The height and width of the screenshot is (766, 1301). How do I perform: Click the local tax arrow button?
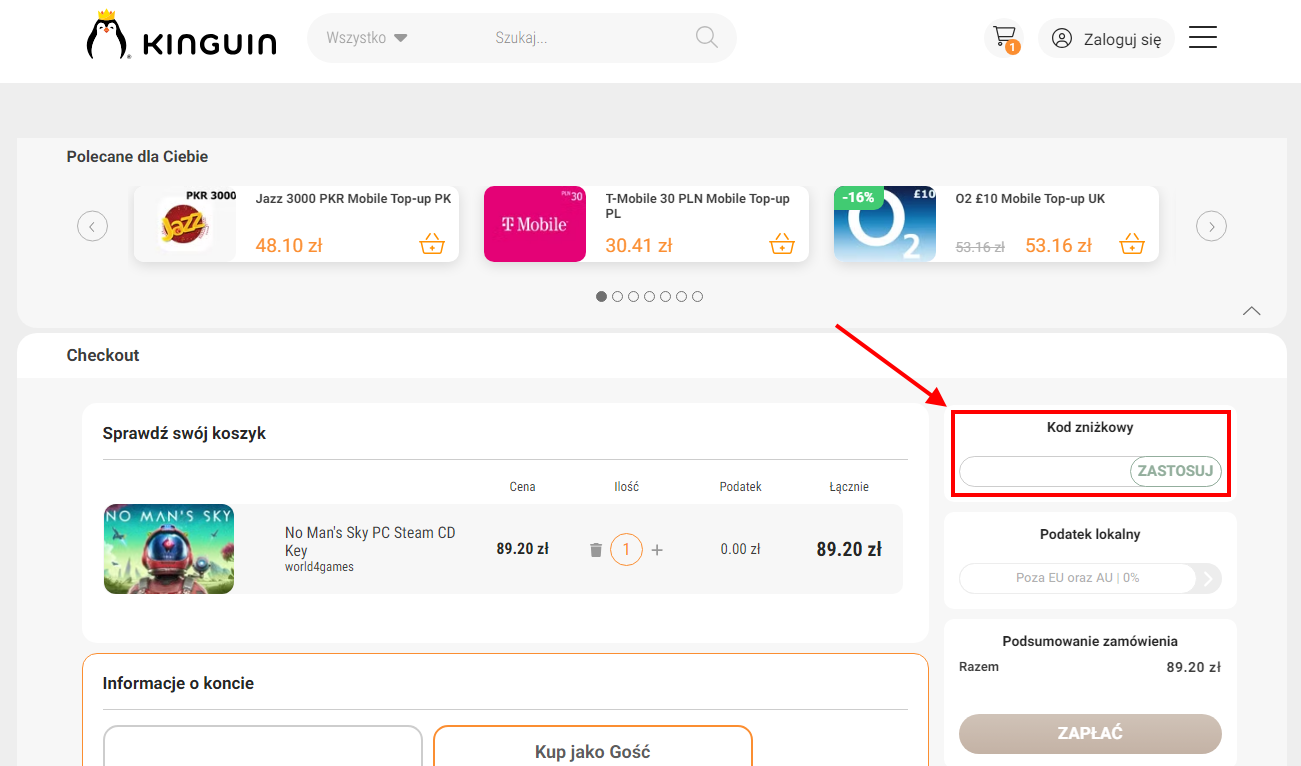[x=1208, y=578]
